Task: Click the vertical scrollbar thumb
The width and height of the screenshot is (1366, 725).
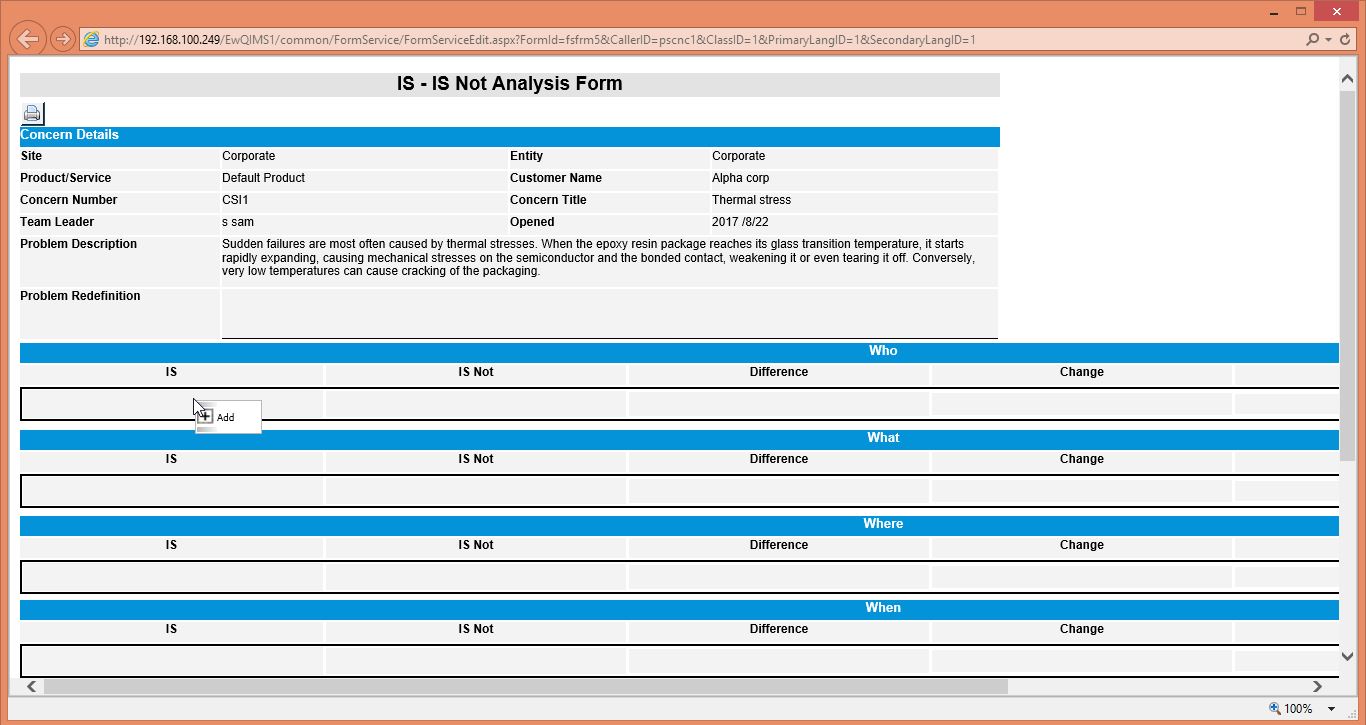Action: (x=1347, y=275)
